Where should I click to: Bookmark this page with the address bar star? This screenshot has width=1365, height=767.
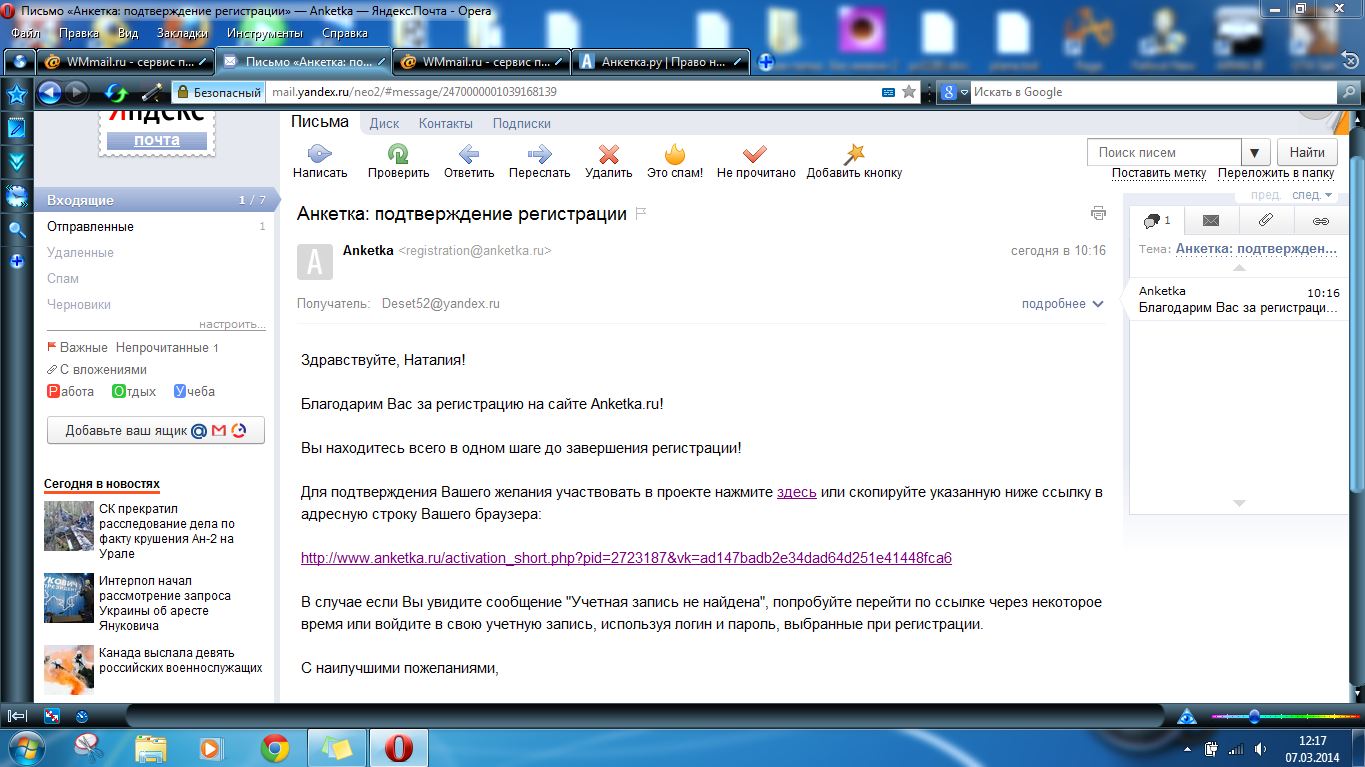[909, 92]
